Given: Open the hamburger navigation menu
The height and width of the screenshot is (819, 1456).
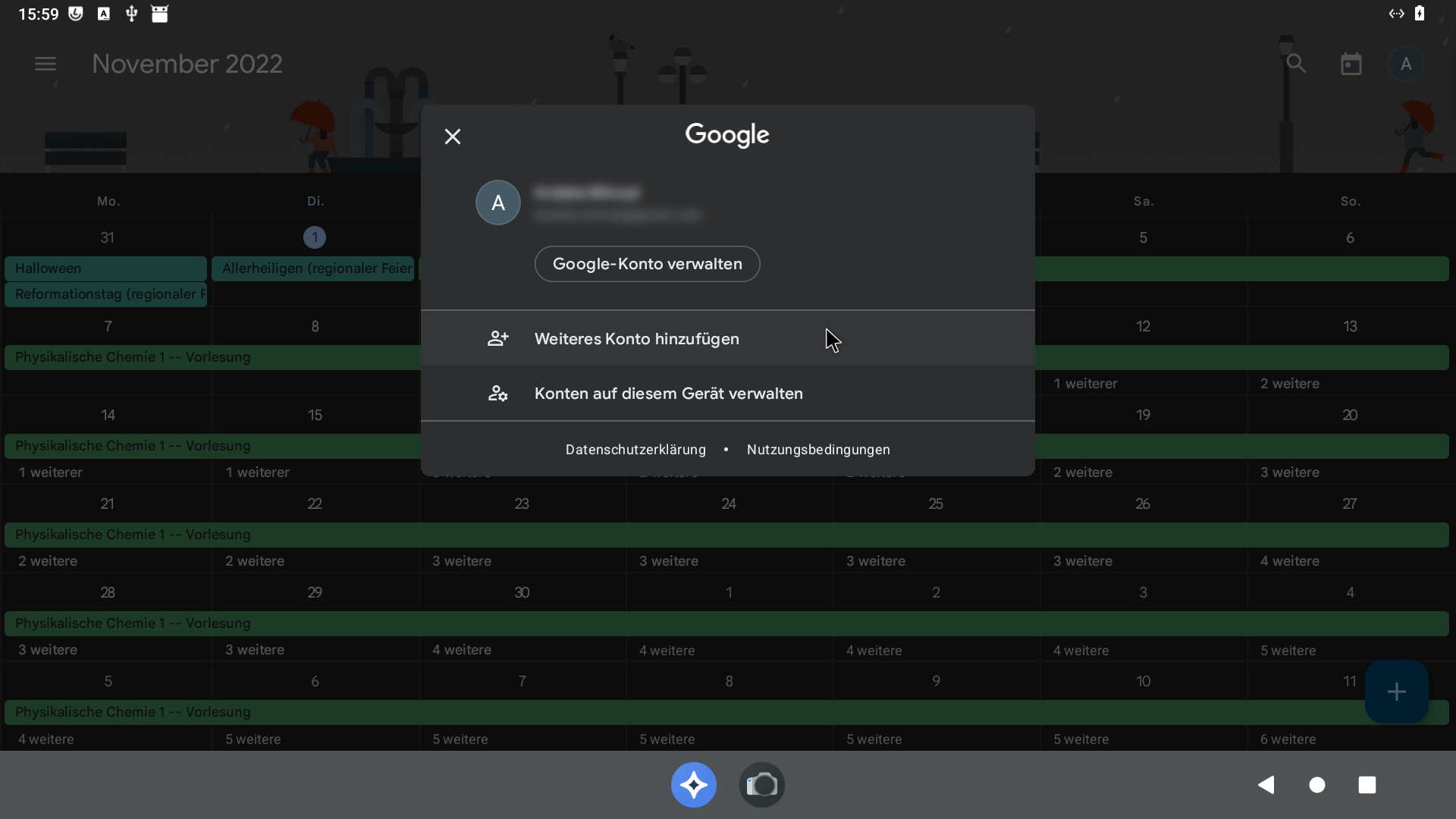Looking at the screenshot, I should point(45,64).
